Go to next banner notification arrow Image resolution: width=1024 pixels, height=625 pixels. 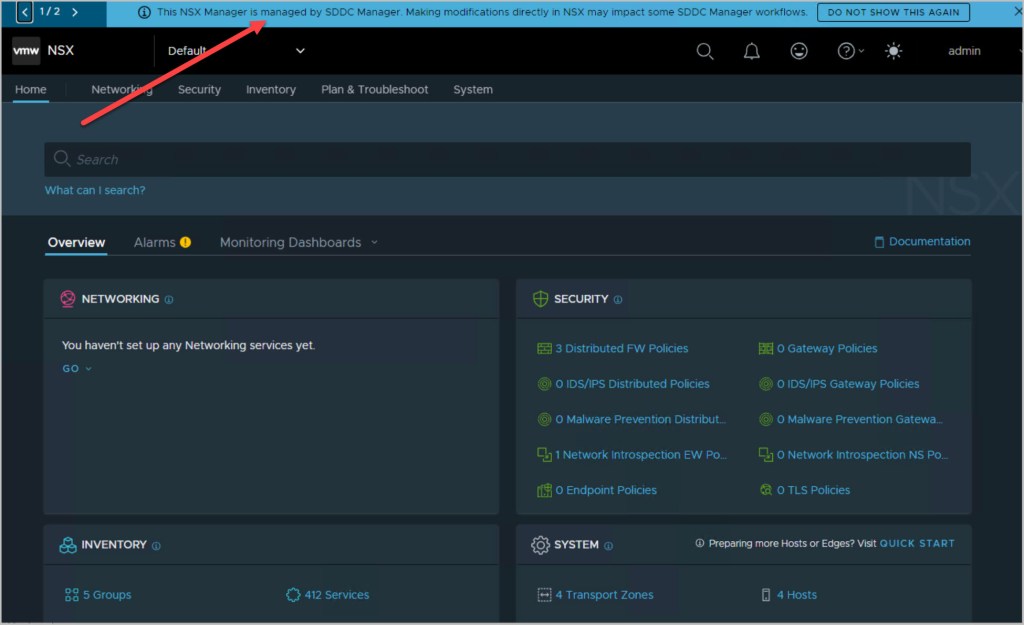[75, 12]
